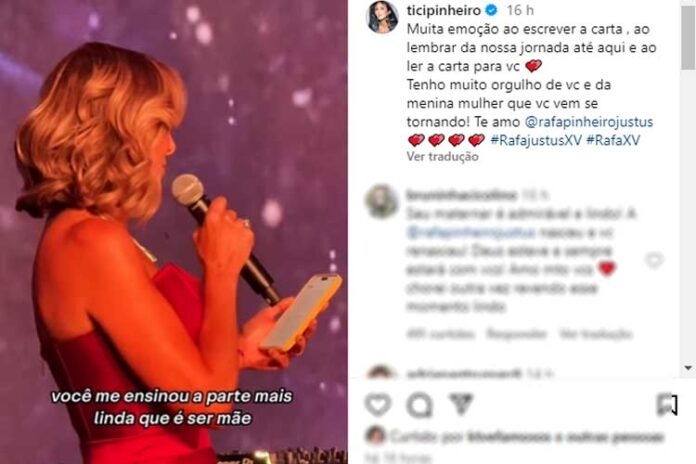Open the first commenter's avatar
Viewport: 696px width, 464px height.
381,202
